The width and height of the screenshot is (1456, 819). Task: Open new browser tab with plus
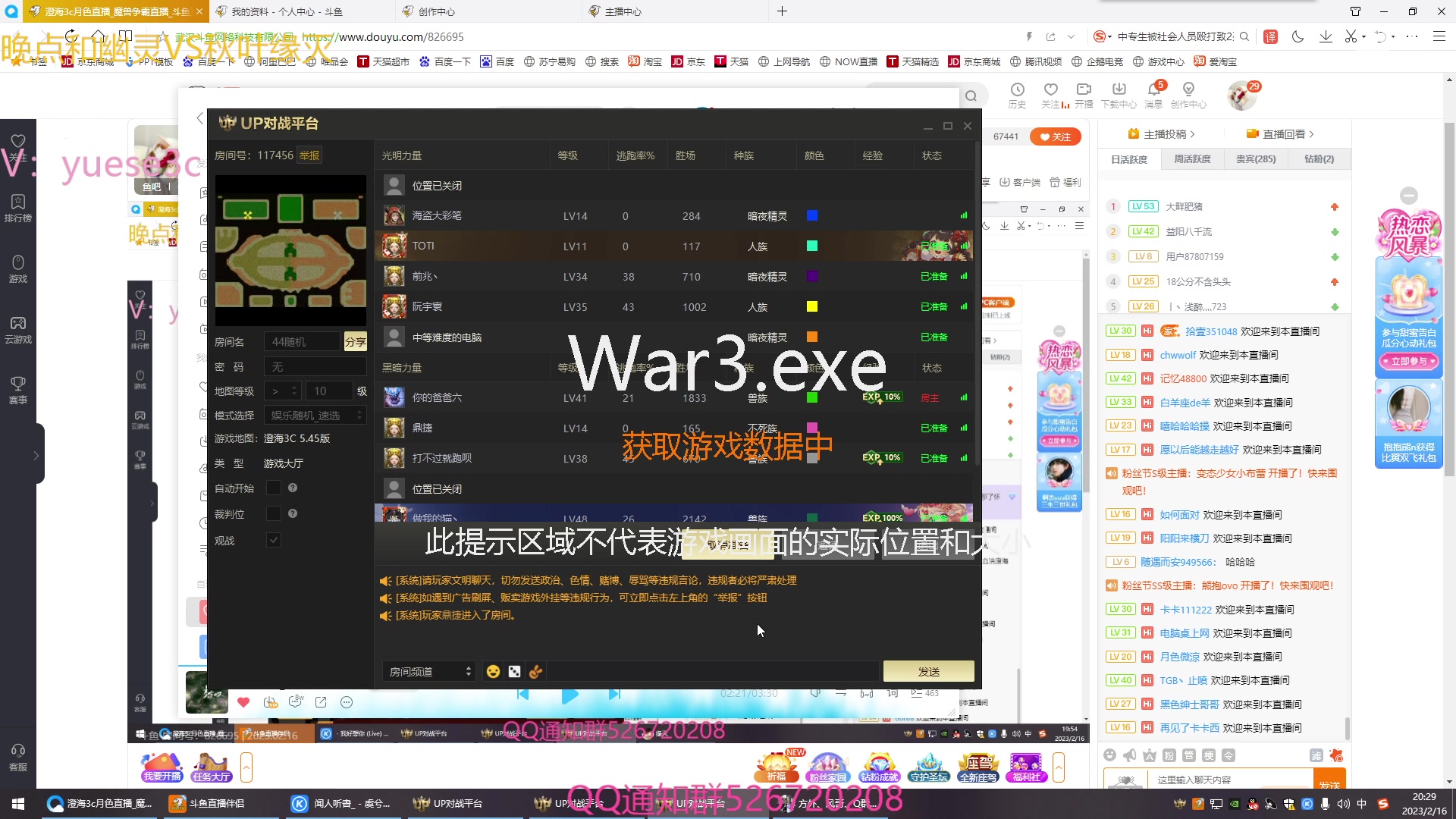[x=782, y=11]
